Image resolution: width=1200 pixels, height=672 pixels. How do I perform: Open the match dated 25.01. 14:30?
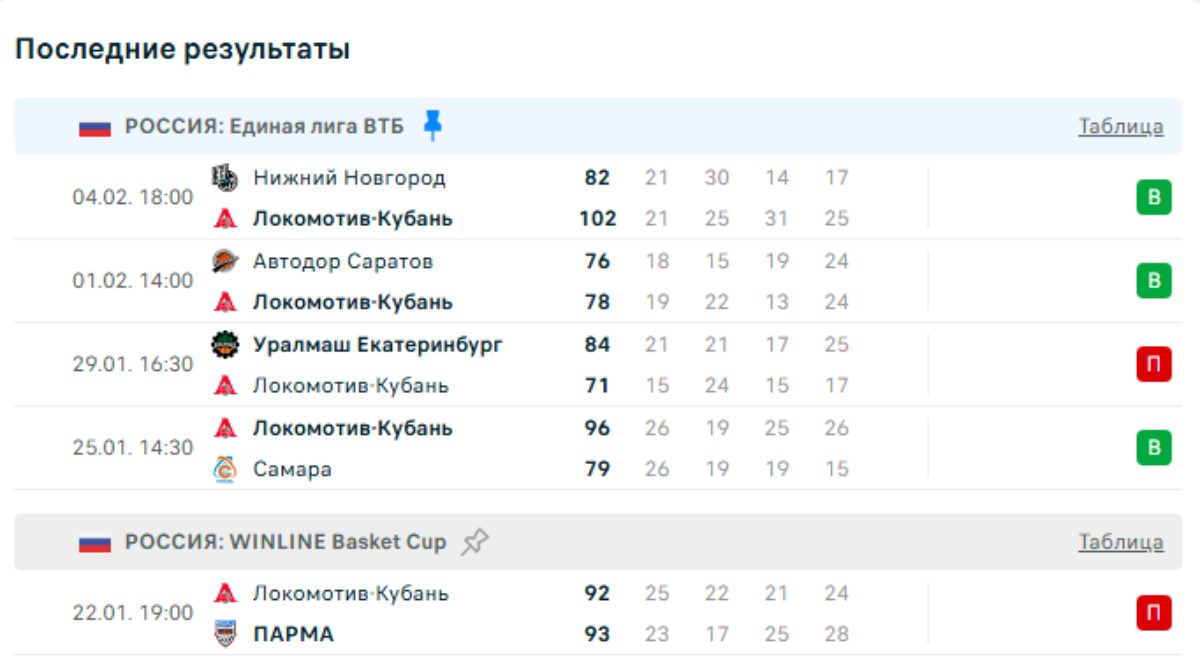coord(133,447)
